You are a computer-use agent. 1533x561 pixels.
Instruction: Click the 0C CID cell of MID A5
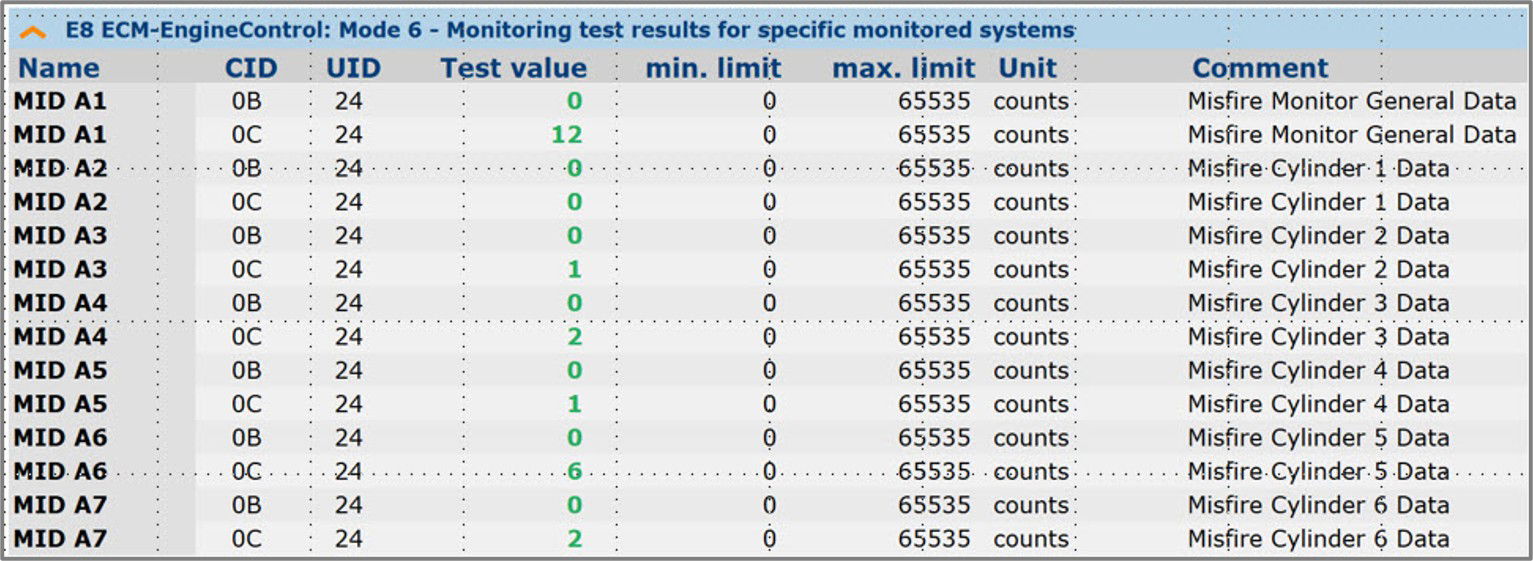pyautogui.click(x=246, y=404)
